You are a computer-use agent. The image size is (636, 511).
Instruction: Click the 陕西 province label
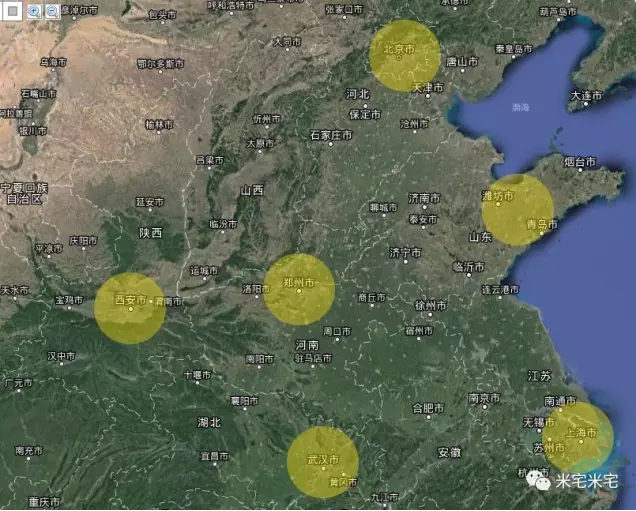150,233
